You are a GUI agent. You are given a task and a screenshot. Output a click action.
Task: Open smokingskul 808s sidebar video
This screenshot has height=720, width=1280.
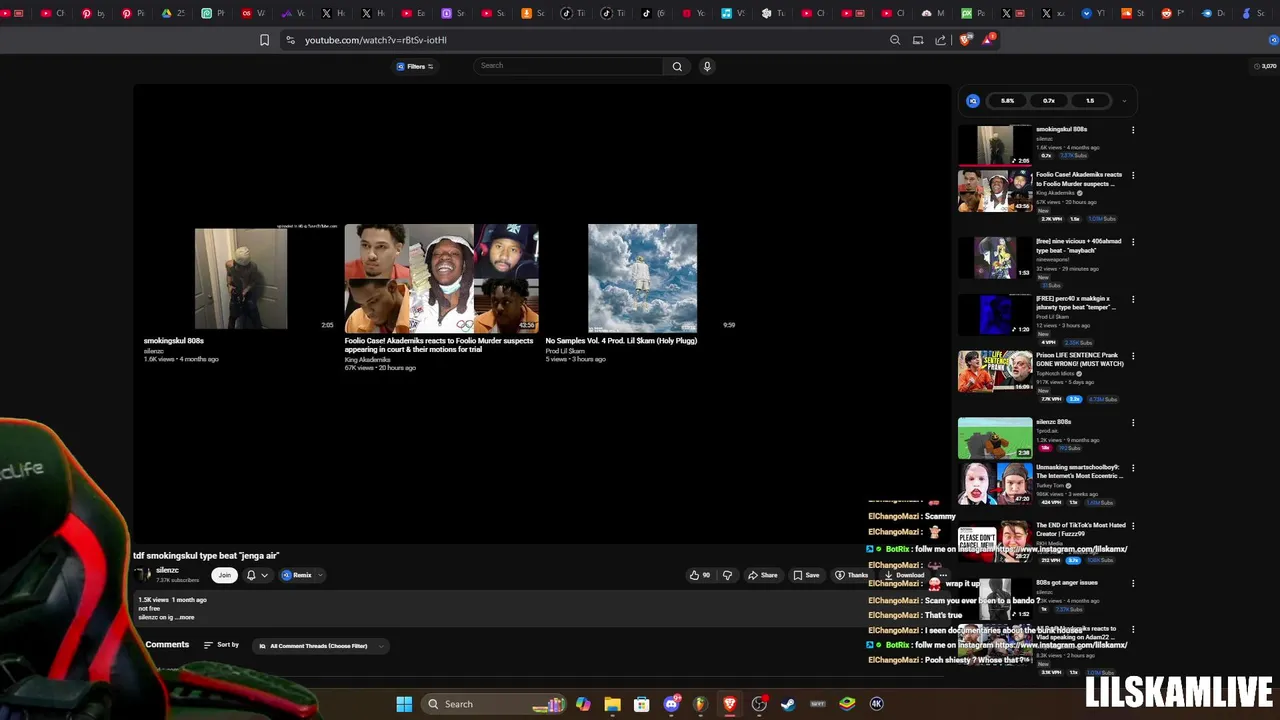[x=995, y=145]
